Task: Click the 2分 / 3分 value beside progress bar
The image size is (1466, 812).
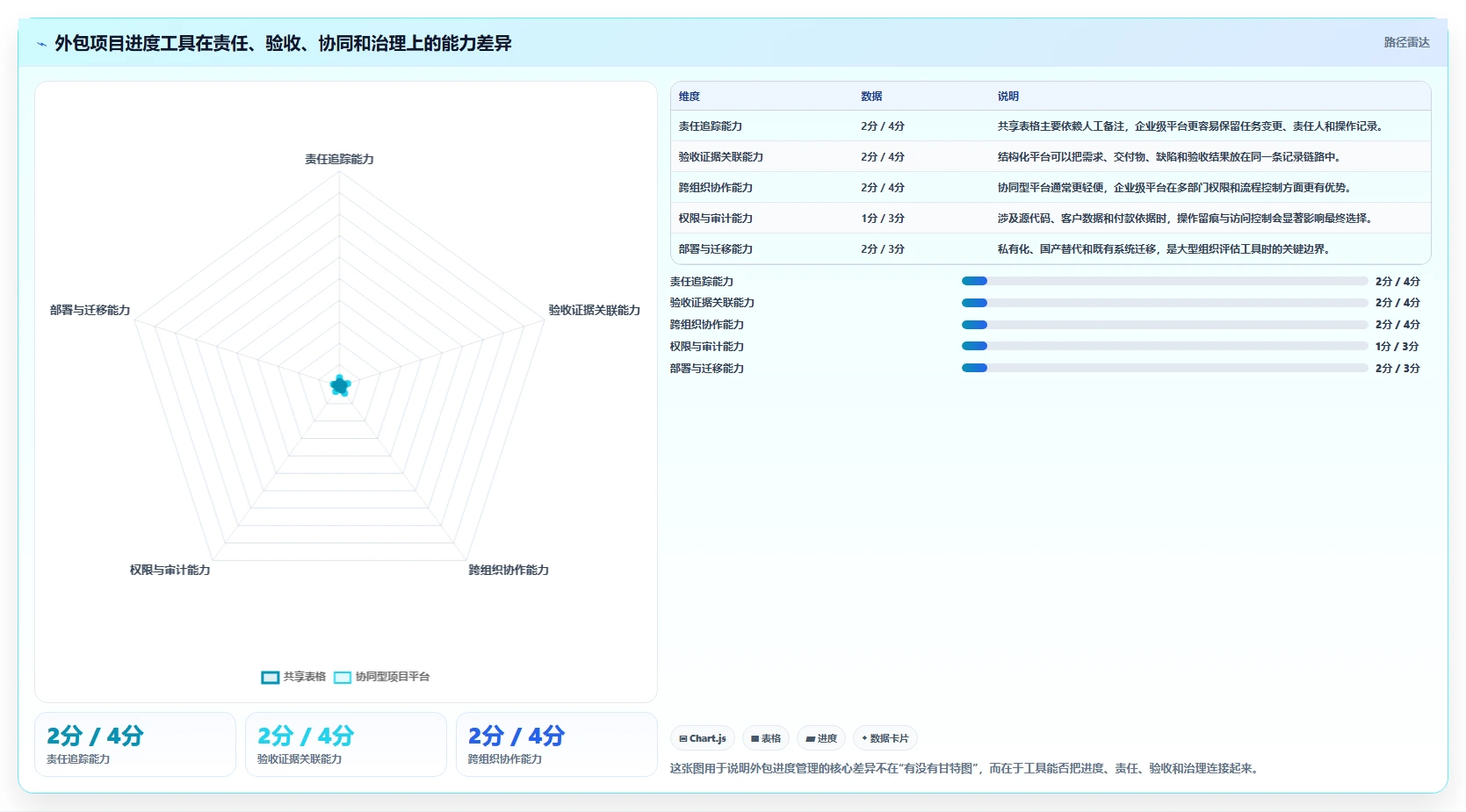Action: click(1397, 368)
